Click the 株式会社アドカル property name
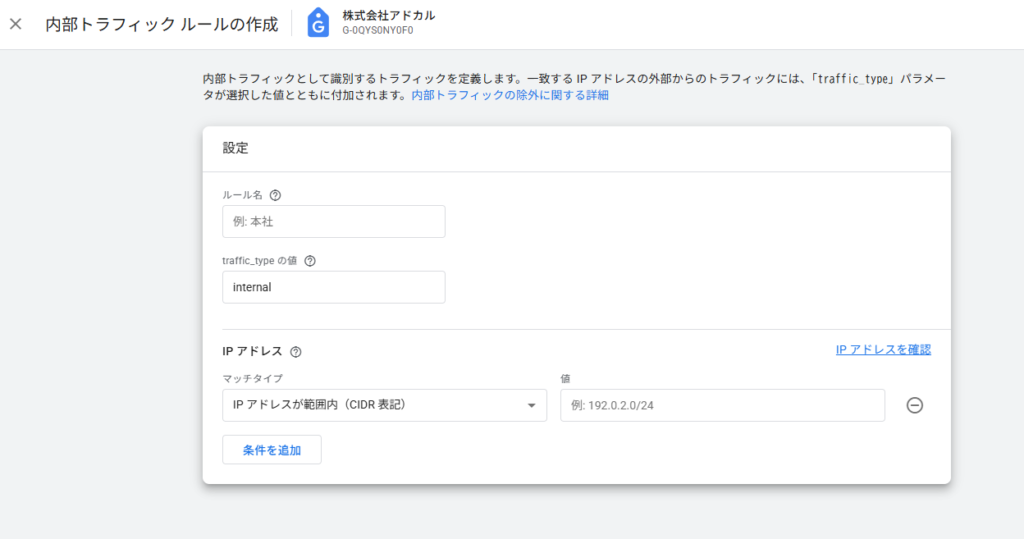 [x=388, y=16]
